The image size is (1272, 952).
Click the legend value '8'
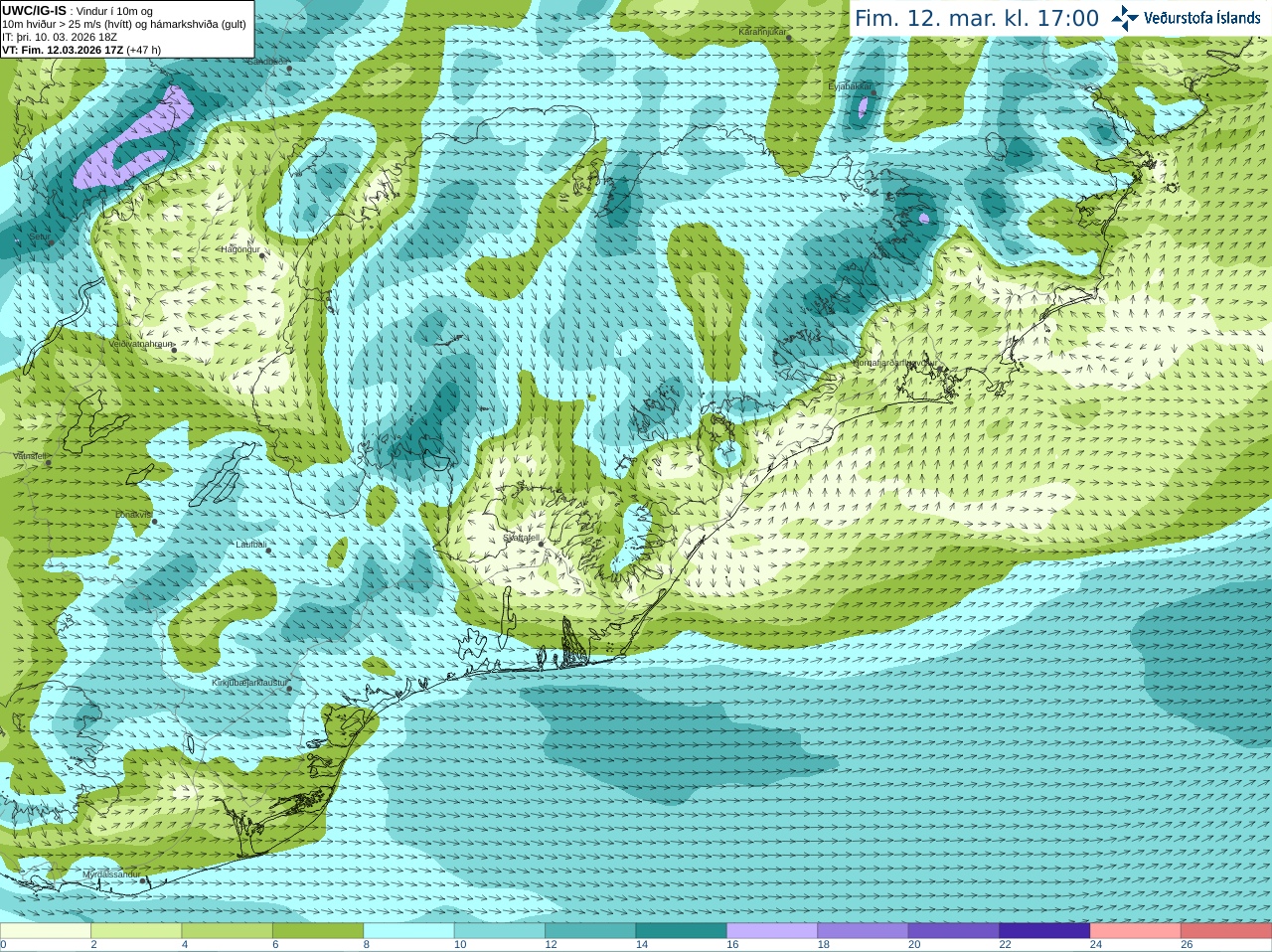tap(367, 945)
